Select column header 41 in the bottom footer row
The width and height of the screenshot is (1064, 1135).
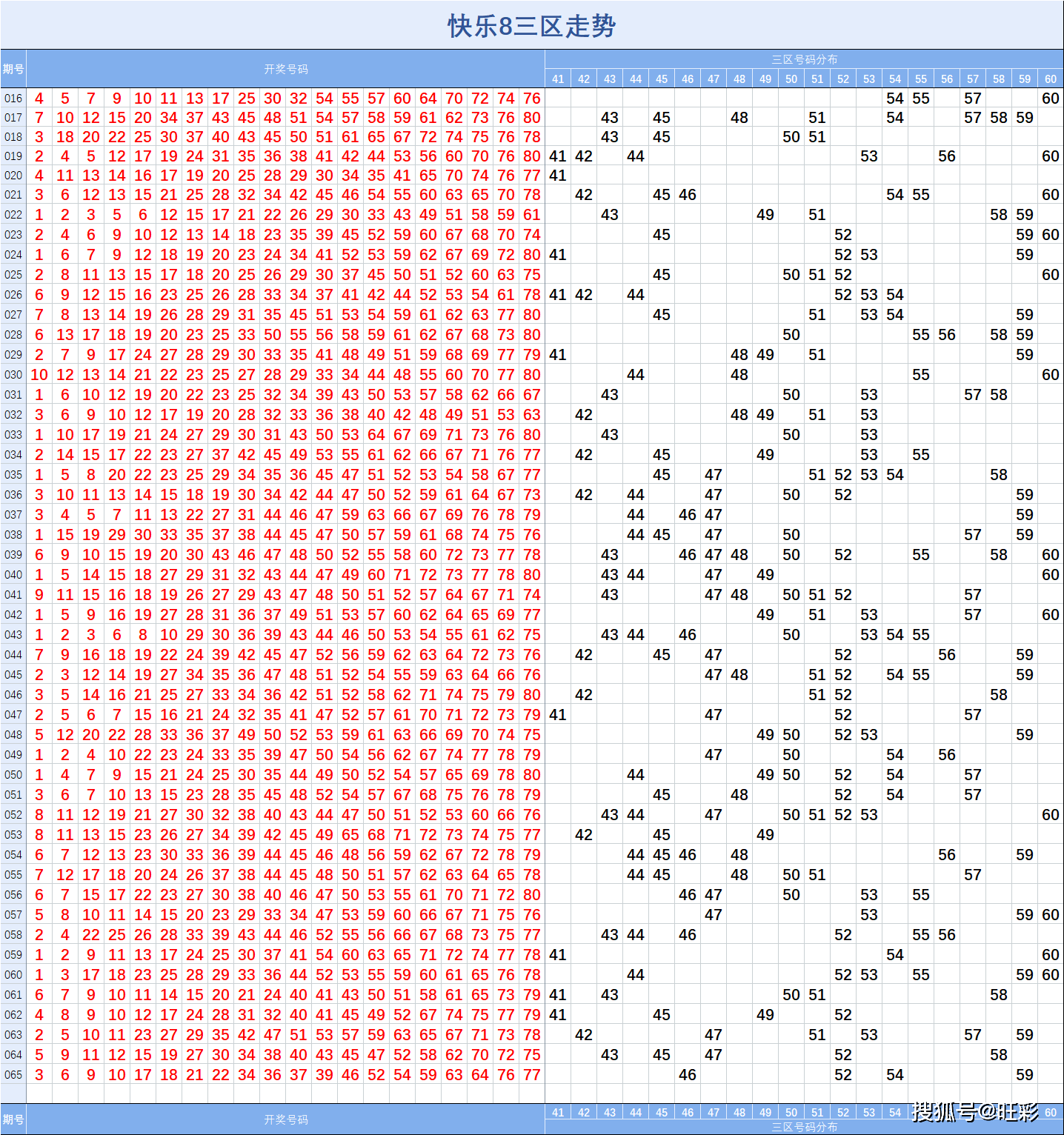point(558,1112)
